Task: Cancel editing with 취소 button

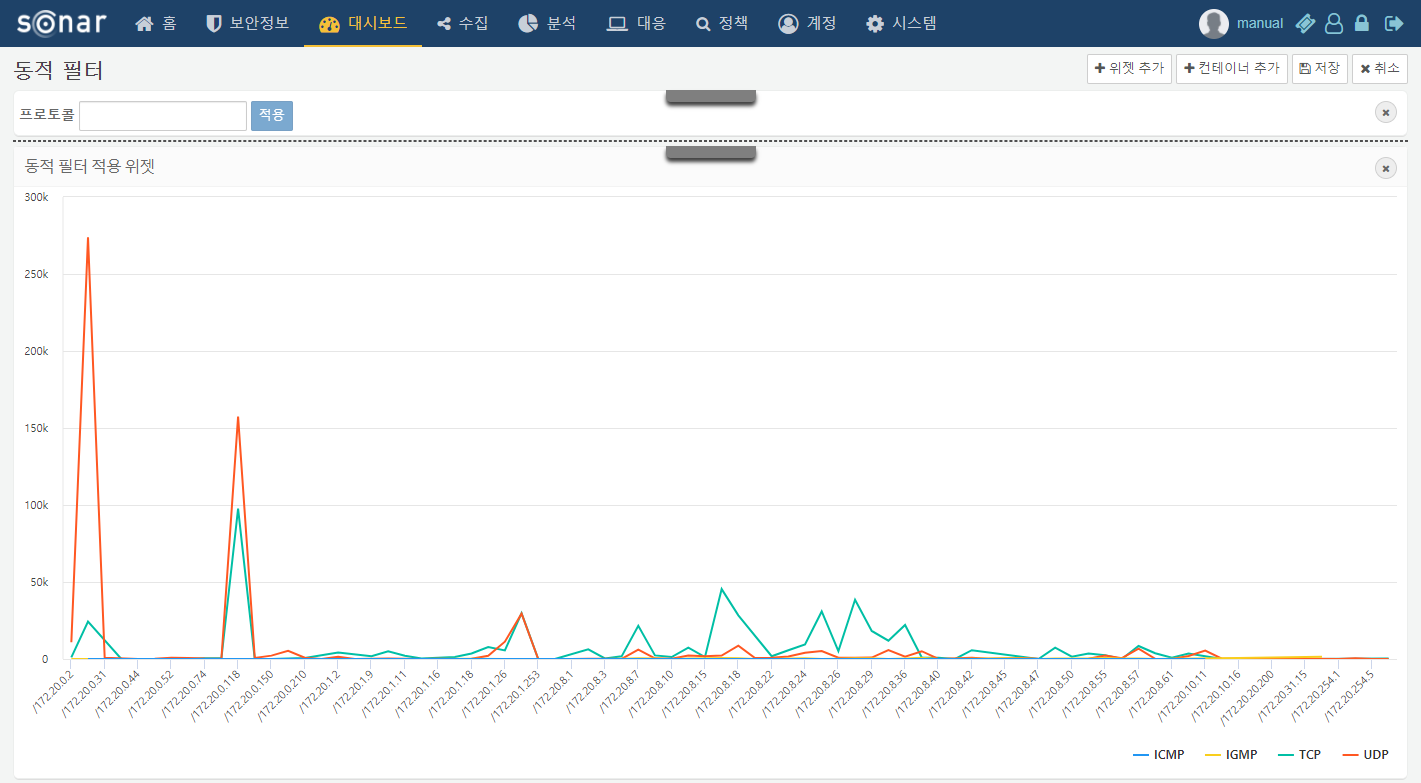Action: 1380,69
